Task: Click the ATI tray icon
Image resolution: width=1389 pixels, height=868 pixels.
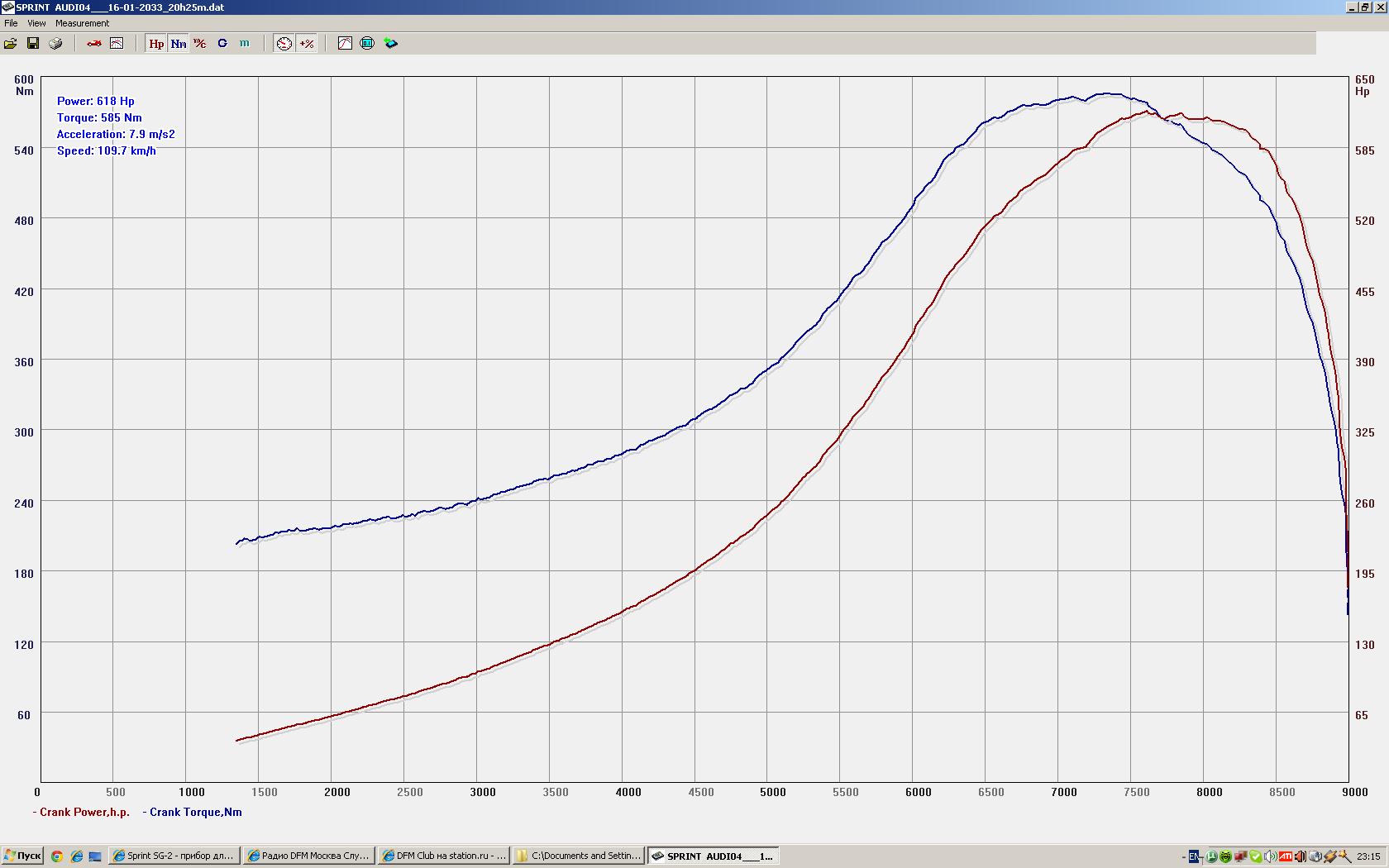Action: (1286, 856)
